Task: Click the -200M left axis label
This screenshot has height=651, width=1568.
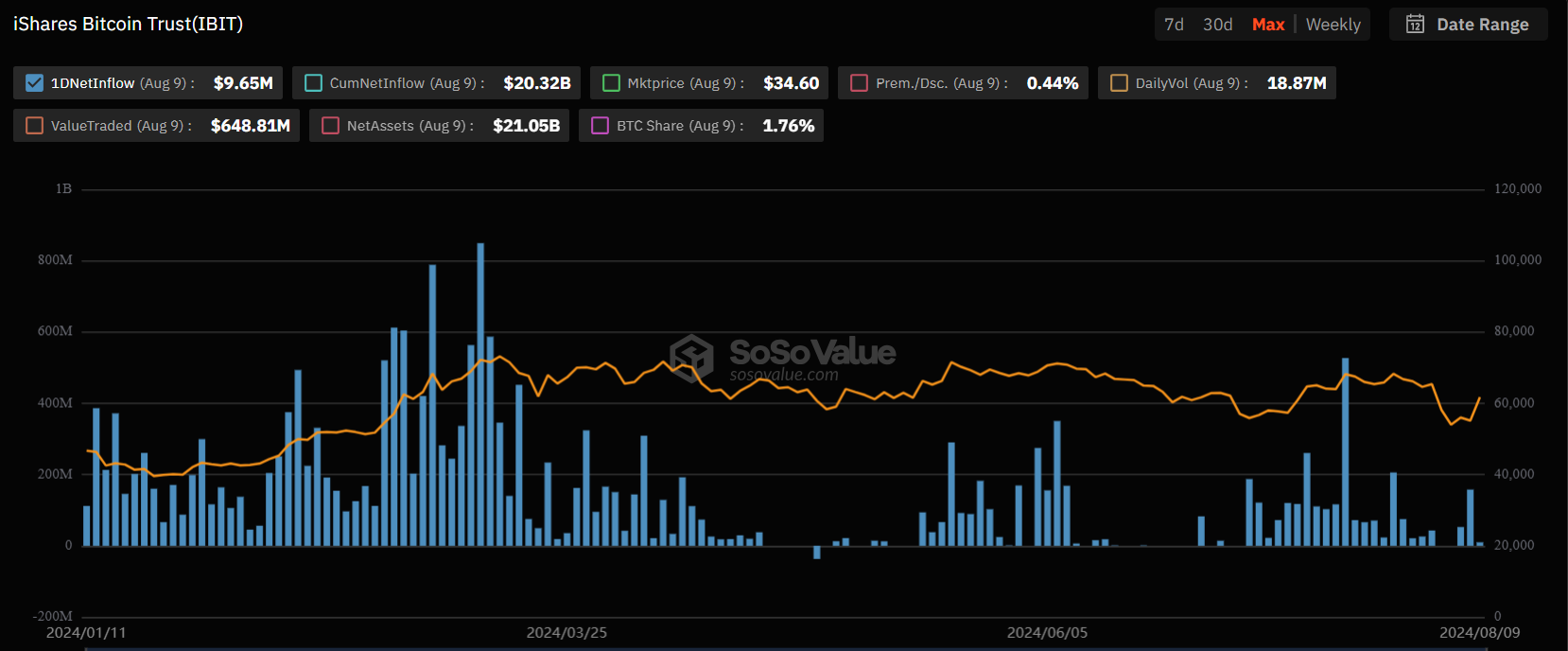Action: pyautogui.click(x=53, y=617)
